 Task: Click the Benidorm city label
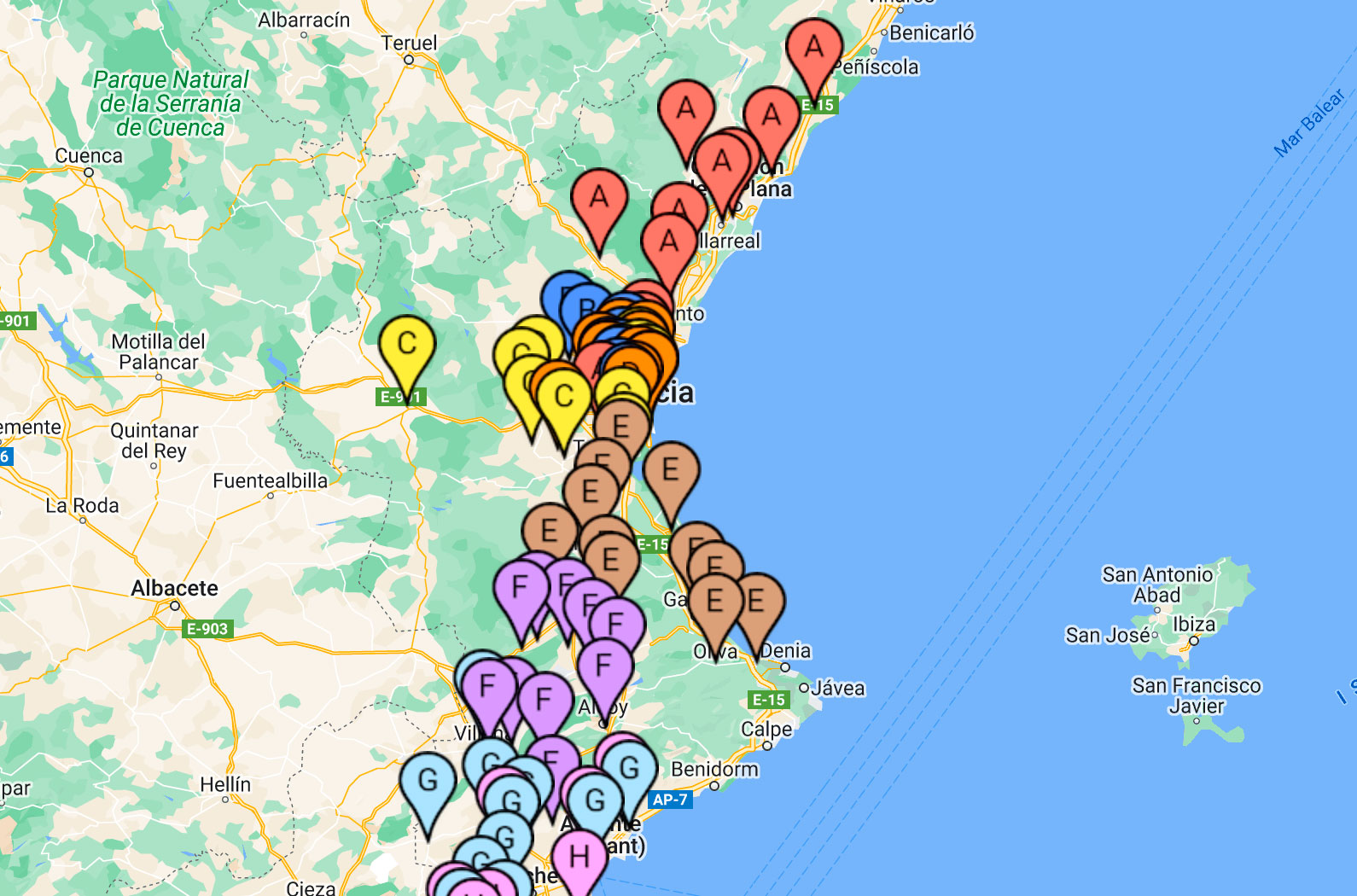(714, 769)
